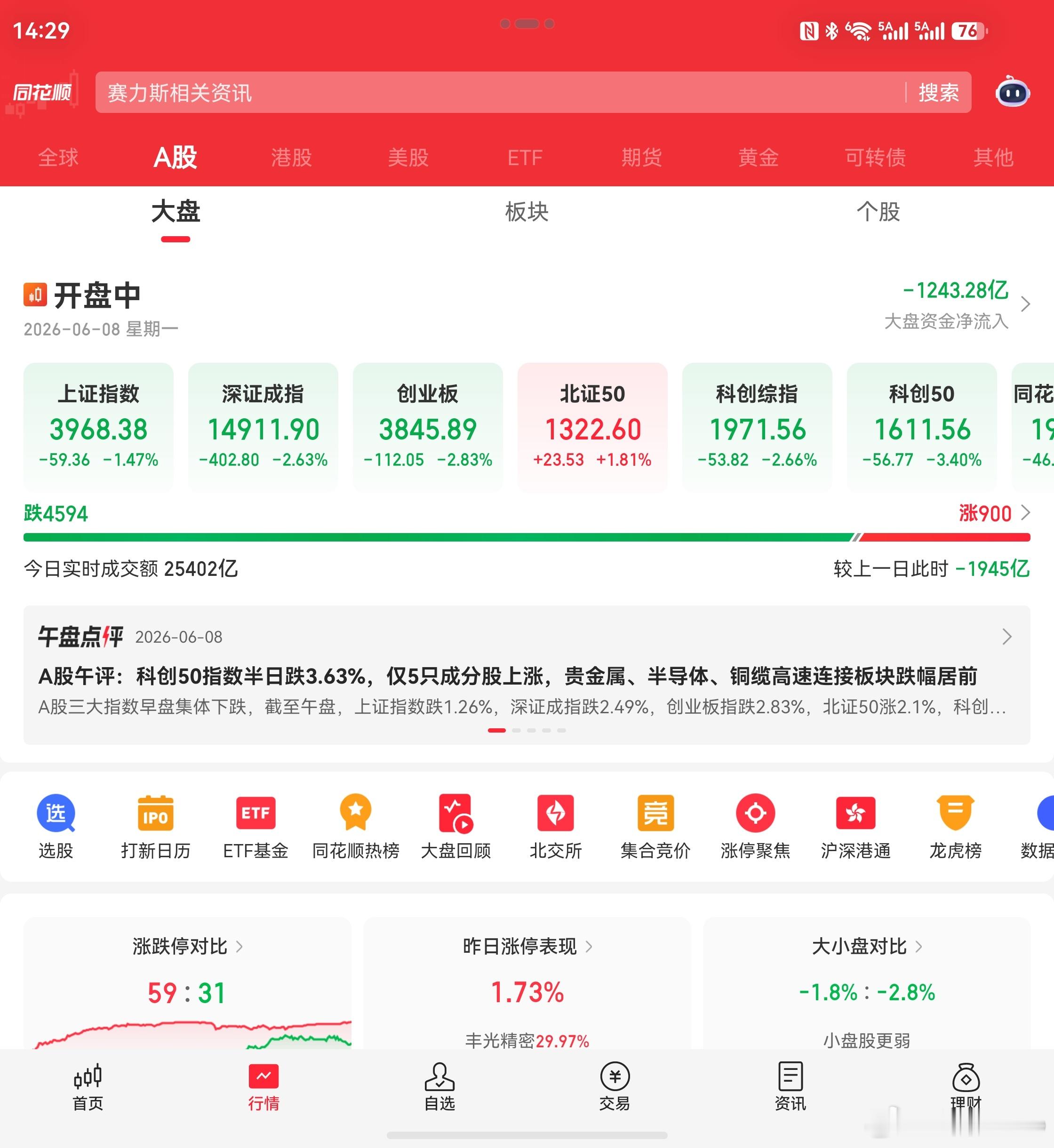Open the 同花顺热榜 hot list icon
1054x1148 pixels.
pyautogui.click(x=356, y=813)
